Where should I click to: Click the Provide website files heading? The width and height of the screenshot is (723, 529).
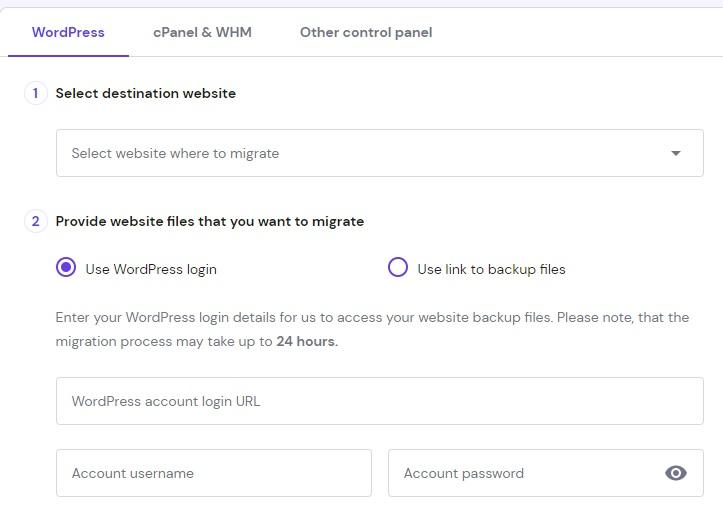(210, 221)
